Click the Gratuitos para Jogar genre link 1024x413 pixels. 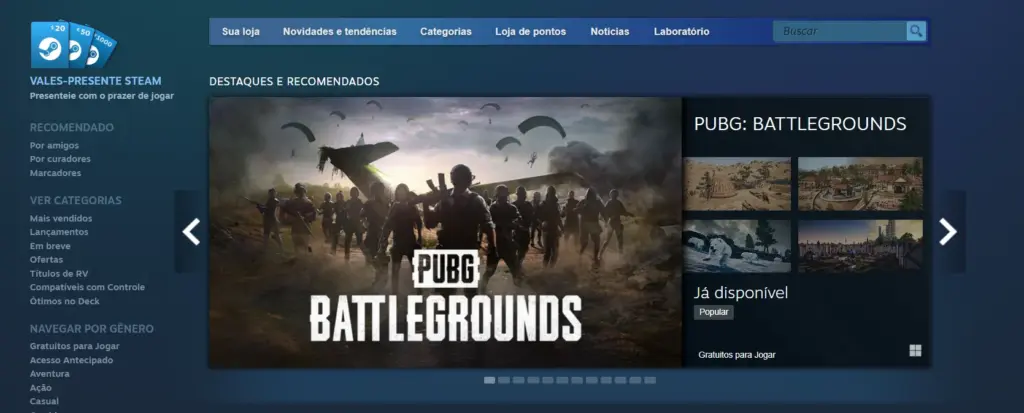[x=75, y=346]
